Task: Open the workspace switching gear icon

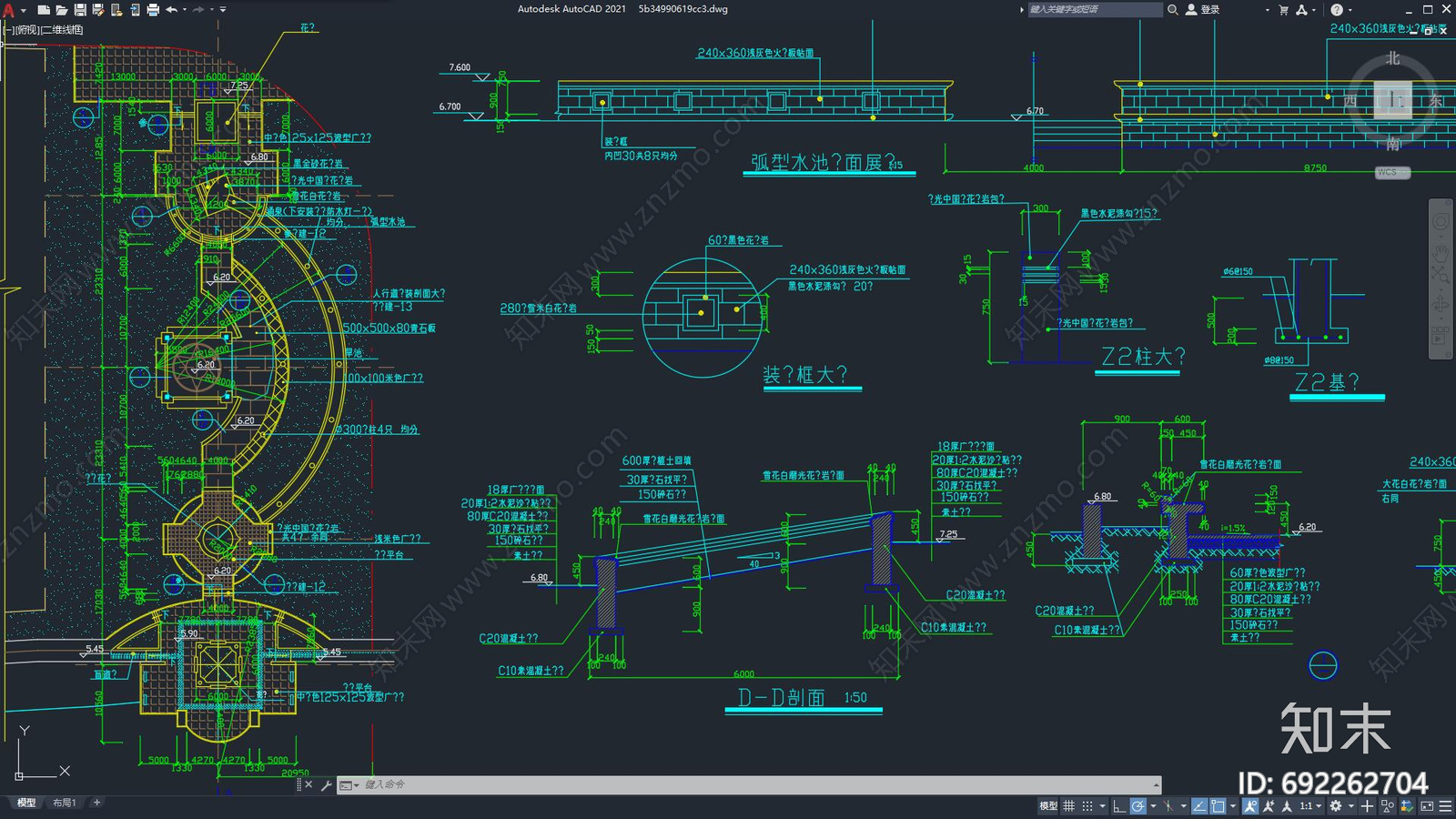Action: 1336,806
